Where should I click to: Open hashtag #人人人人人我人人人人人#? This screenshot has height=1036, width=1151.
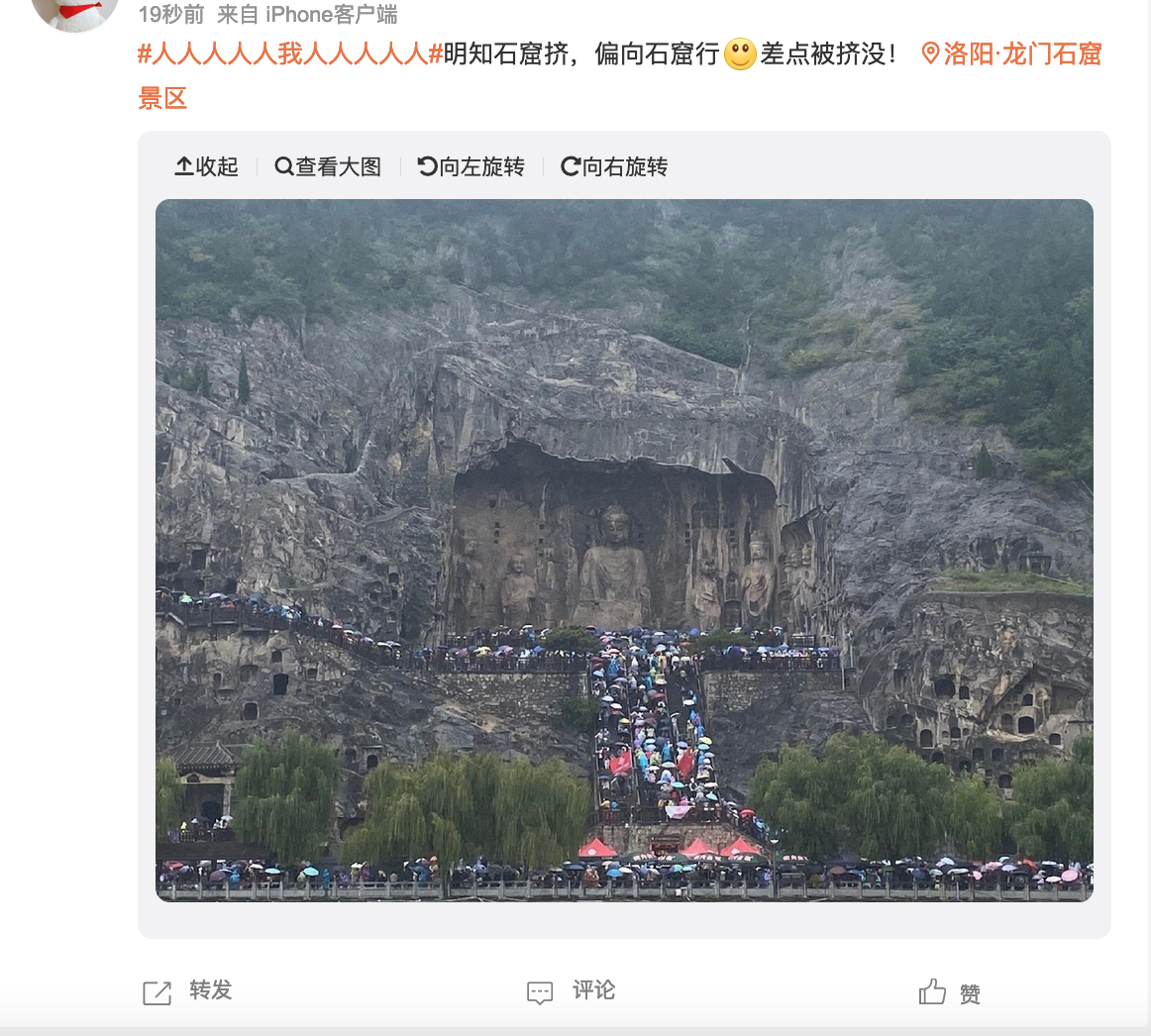point(290,53)
